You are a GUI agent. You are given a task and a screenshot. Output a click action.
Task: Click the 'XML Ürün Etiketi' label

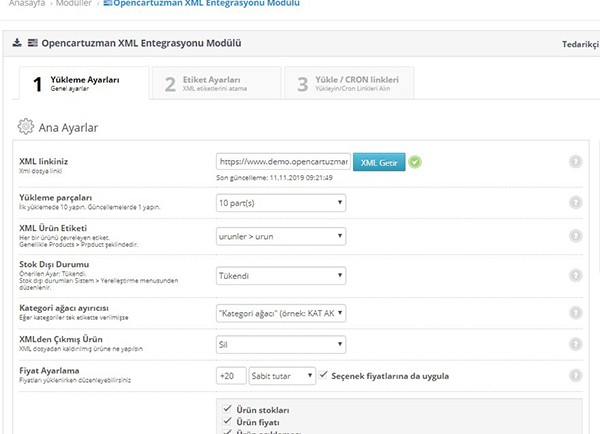53,228
